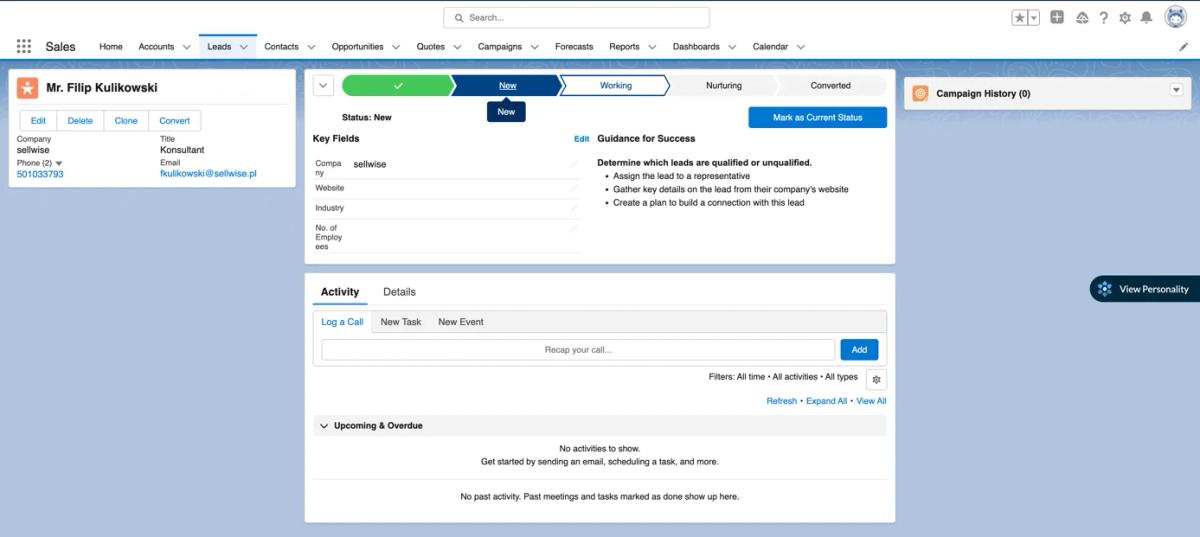The image size is (1200, 537).
Task: Click the completed stage checkmark in path
Action: 398,86
